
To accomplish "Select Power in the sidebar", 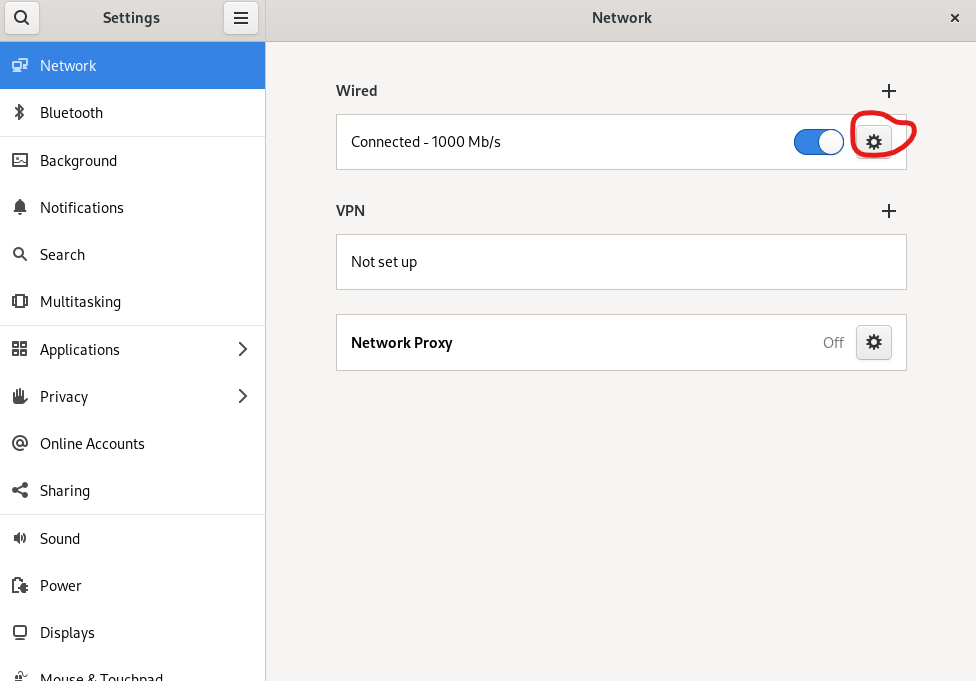I will [133, 585].
